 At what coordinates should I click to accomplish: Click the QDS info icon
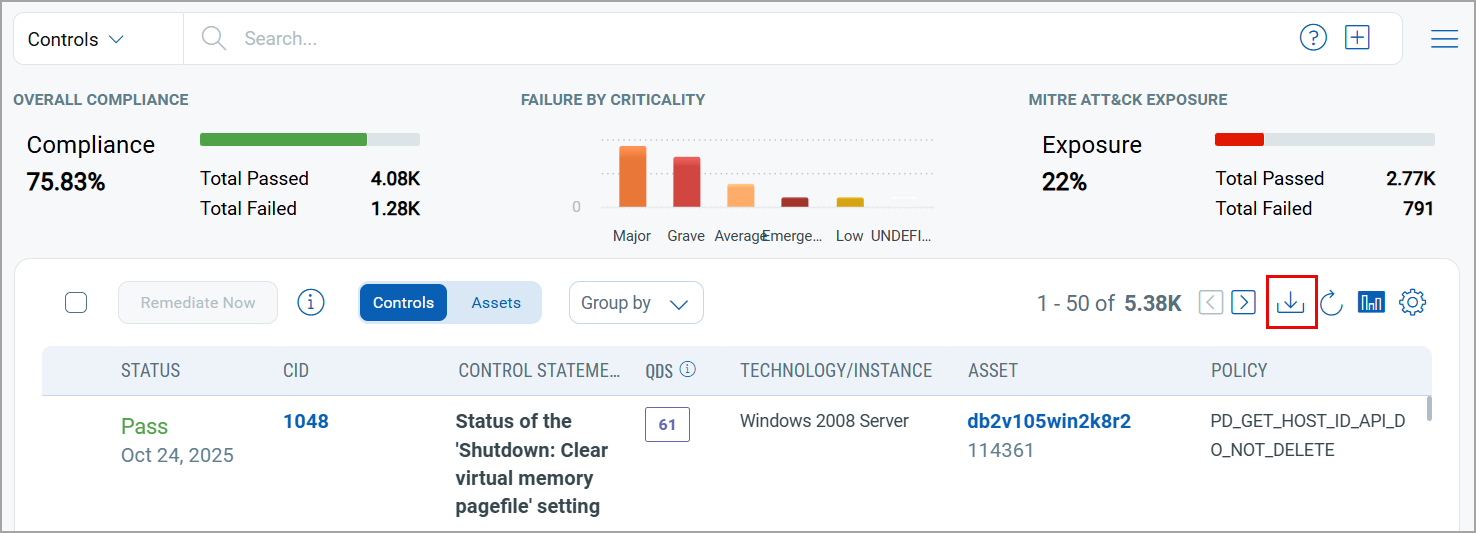click(688, 370)
